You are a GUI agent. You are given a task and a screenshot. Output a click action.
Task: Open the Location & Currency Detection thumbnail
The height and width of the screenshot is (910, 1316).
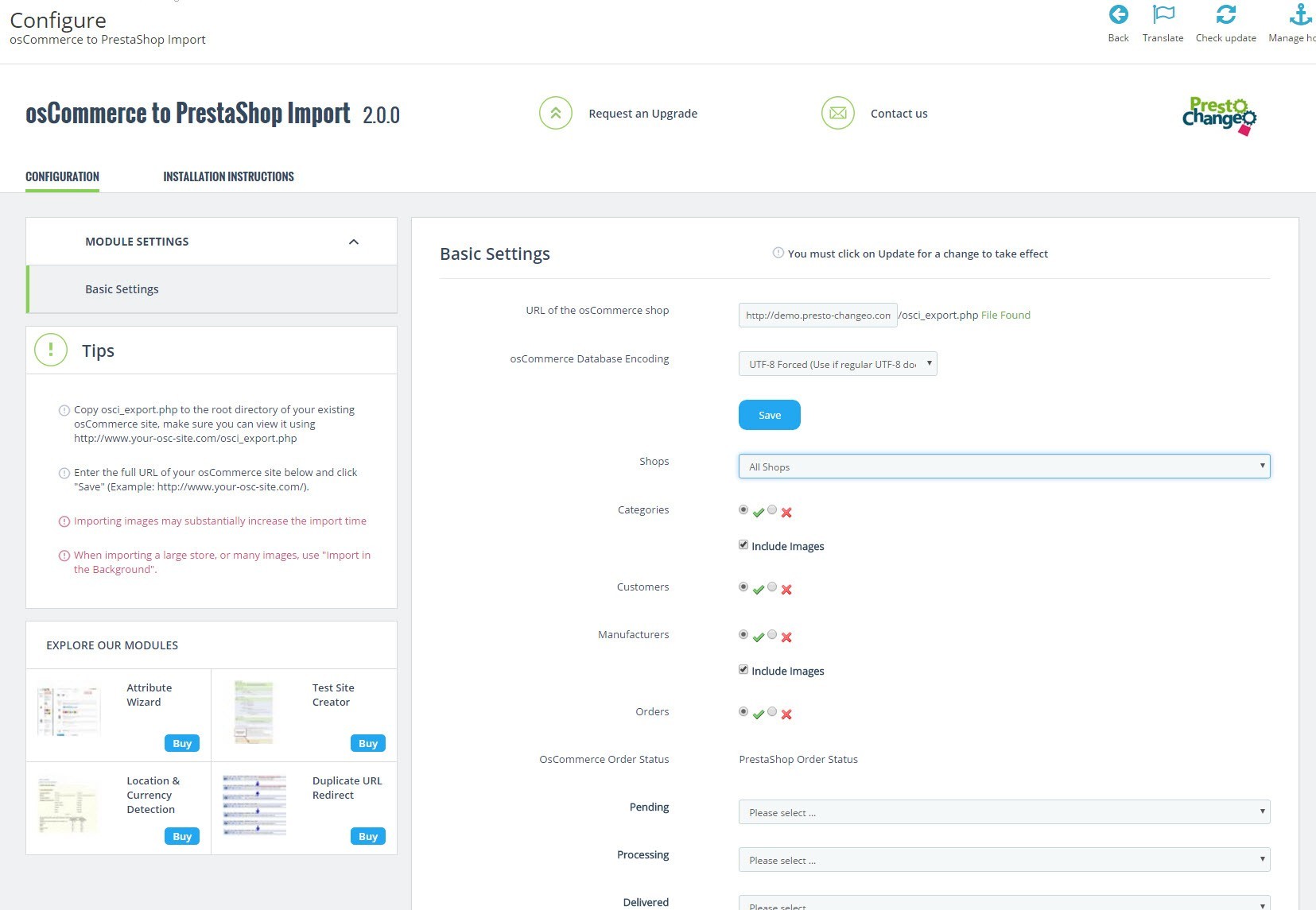68,806
